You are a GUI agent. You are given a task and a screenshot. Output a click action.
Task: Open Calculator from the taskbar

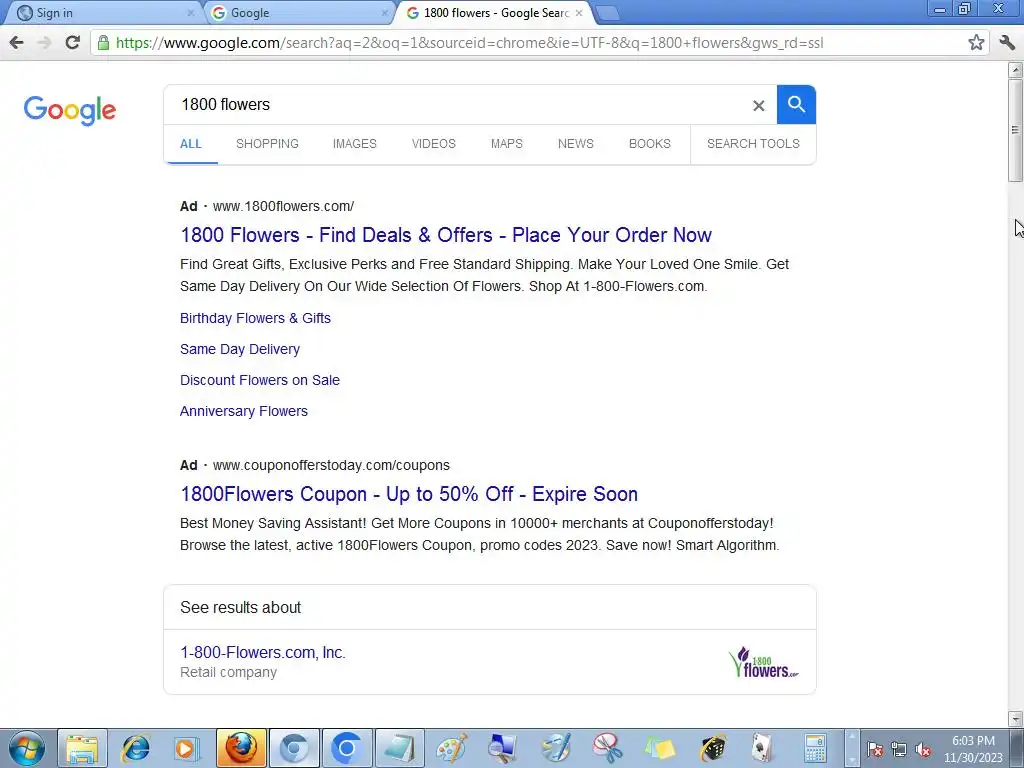(x=815, y=748)
